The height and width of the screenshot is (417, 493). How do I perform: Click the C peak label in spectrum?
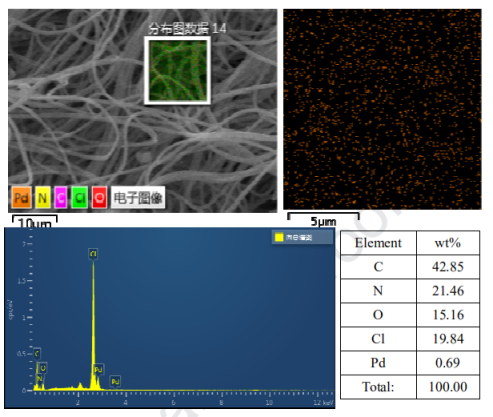(37, 353)
